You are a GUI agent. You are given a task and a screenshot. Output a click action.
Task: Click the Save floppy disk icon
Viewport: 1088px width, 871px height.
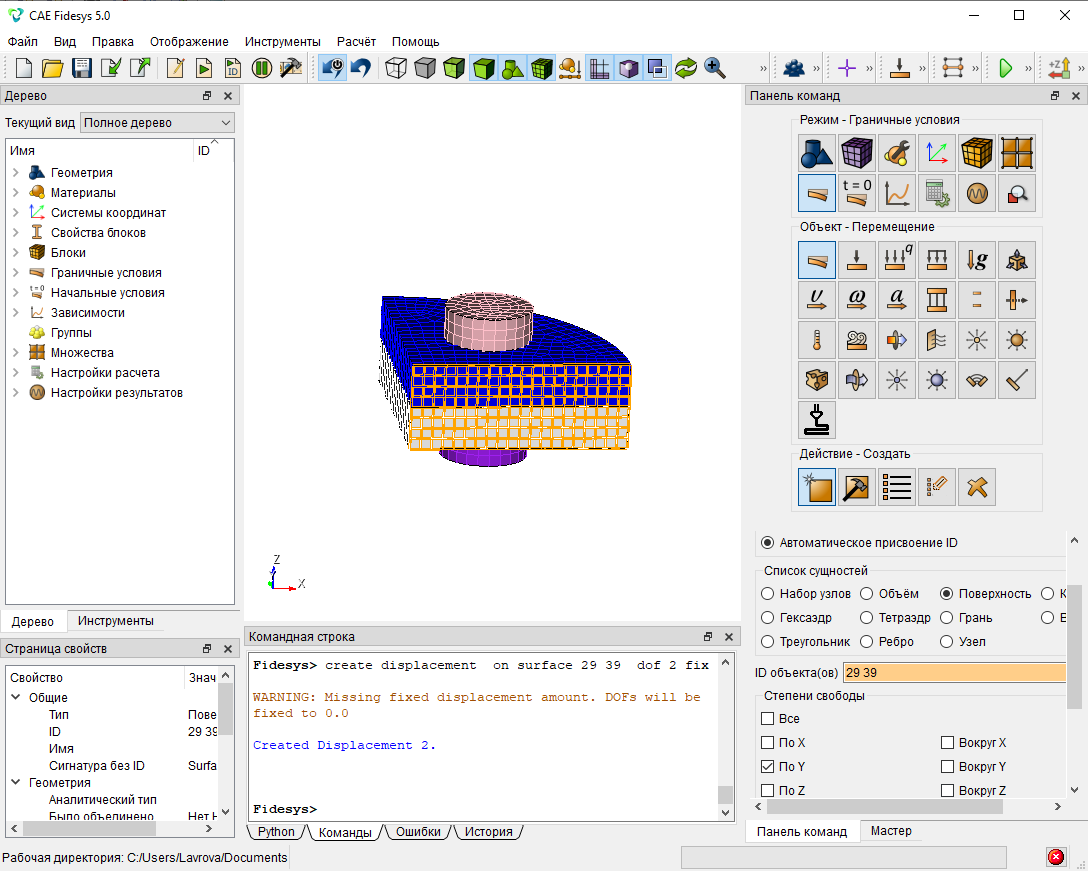click(82, 68)
